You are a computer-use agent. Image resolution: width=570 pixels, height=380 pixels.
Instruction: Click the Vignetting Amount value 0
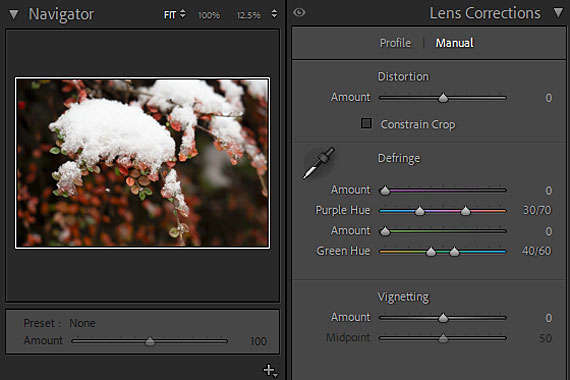[549, 318]
